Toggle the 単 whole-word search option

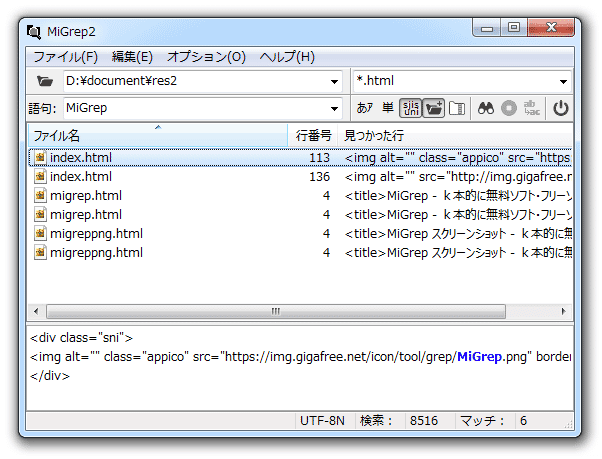[x=388, y=108]
